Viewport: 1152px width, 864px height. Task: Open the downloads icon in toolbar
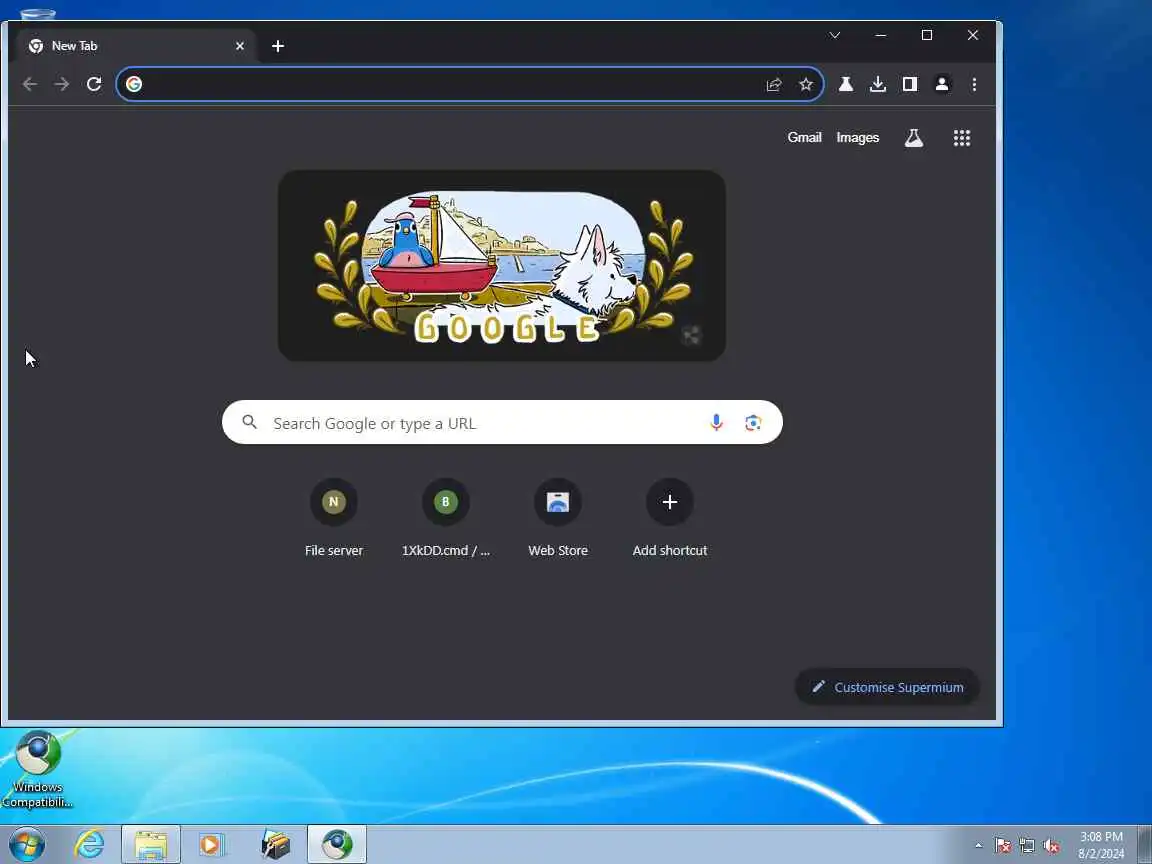pyautogui.click(x=878, y=84)
